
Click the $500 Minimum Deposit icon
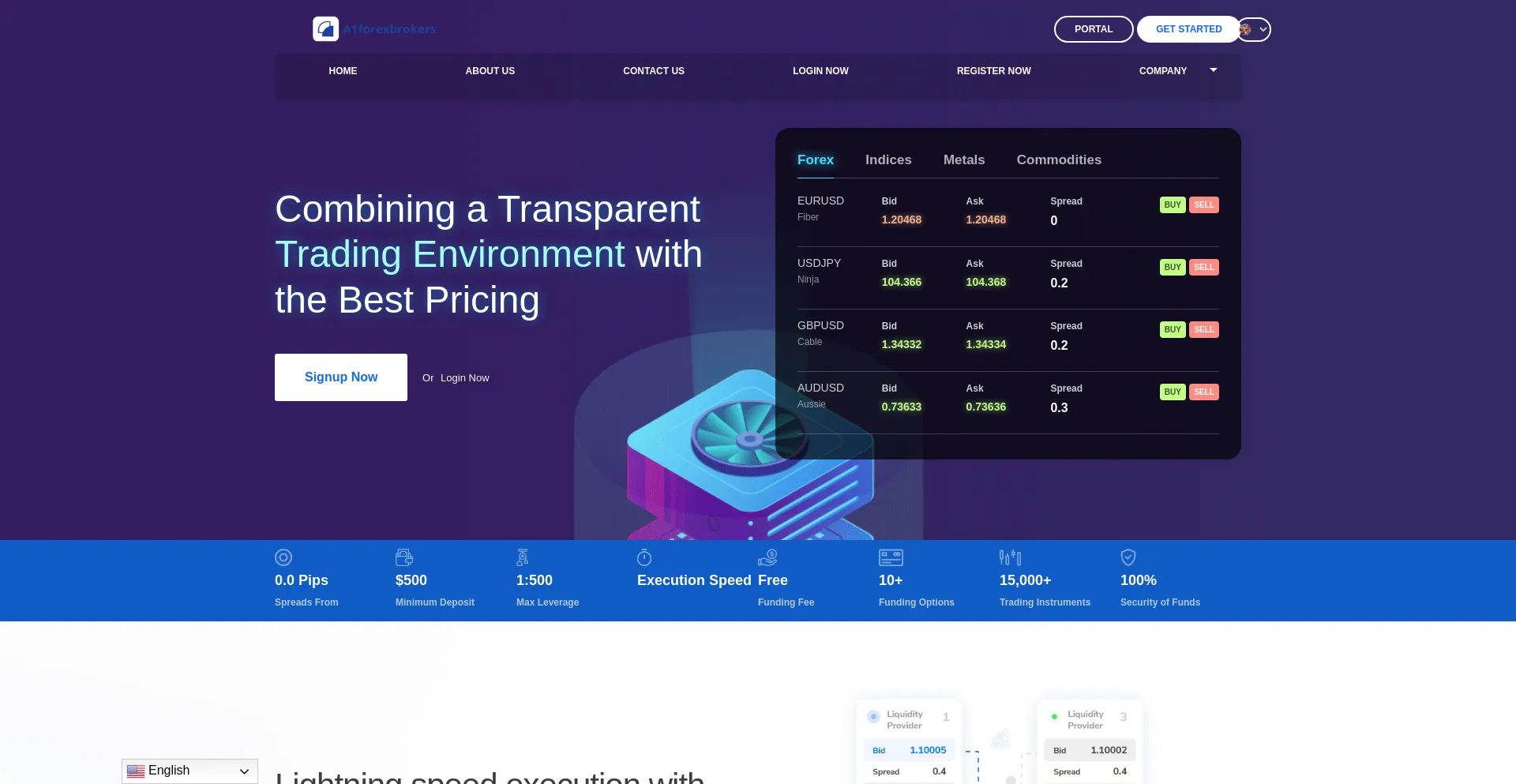[404, 557]
